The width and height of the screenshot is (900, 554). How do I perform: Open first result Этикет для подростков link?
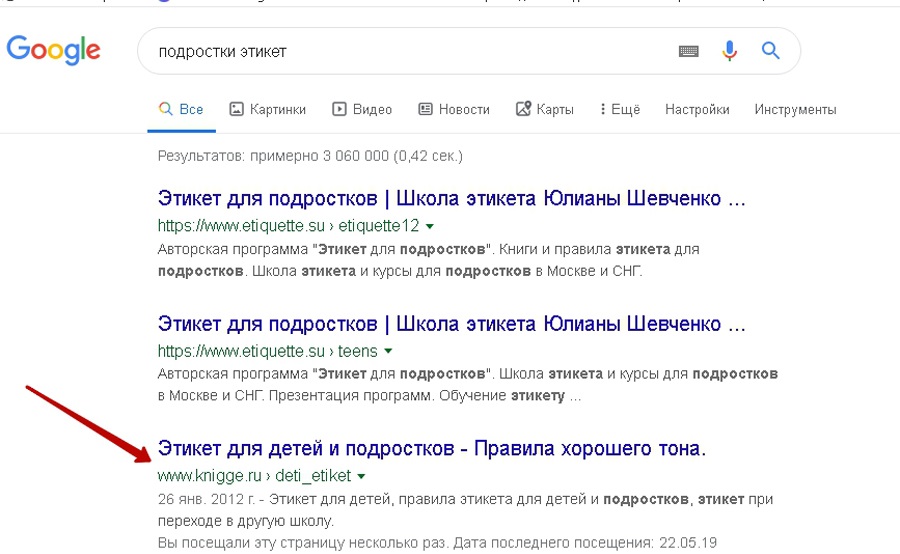(x=452, y=199)
